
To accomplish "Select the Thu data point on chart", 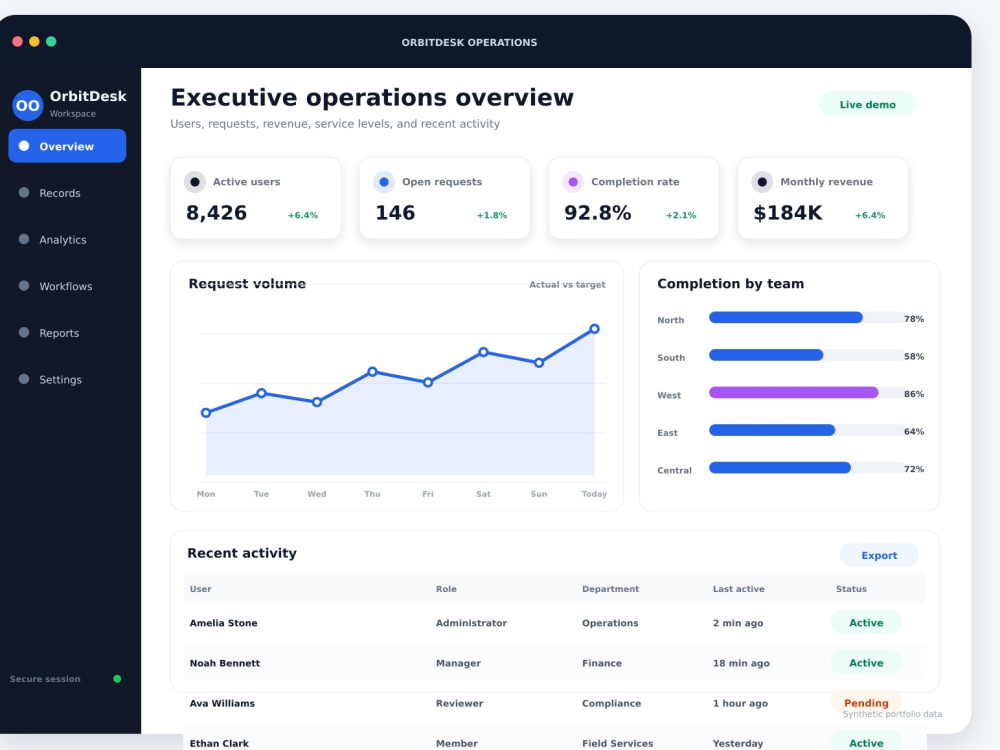I will coord(372,371).
